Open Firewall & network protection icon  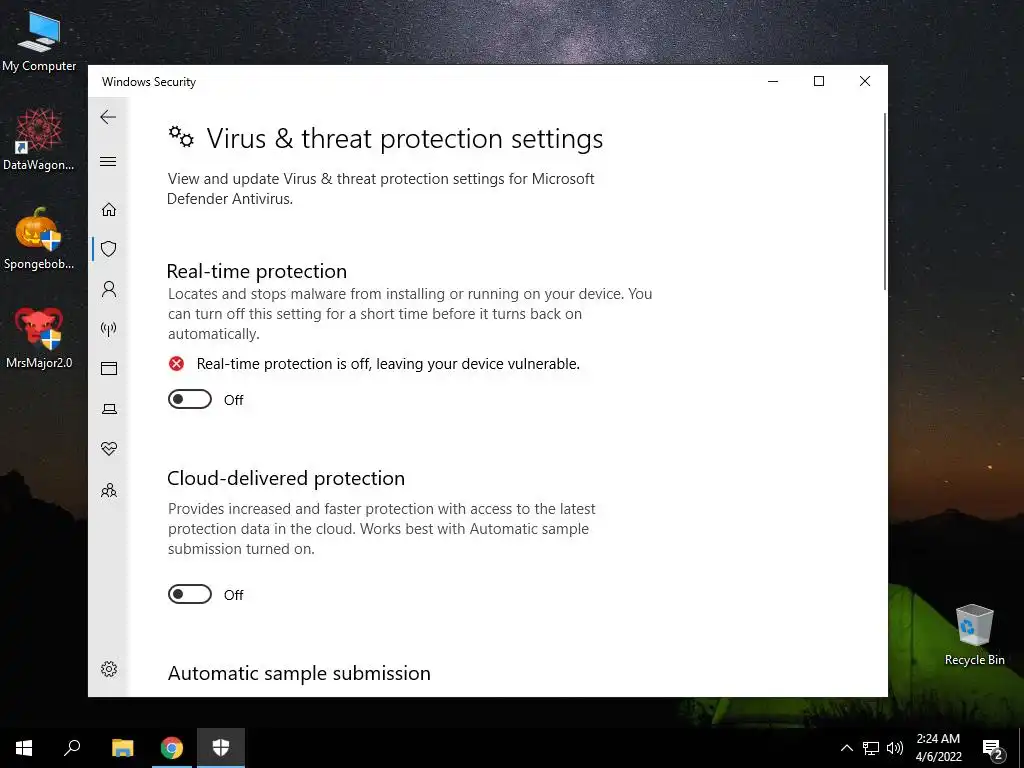pos(109,328)
